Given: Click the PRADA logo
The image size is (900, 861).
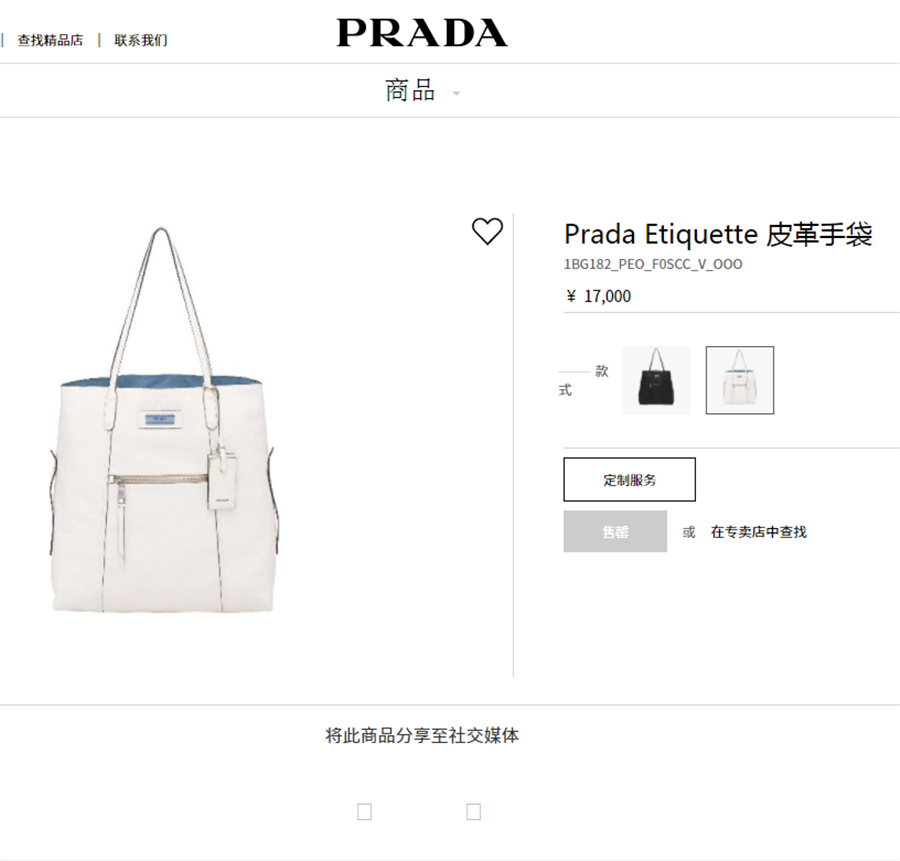Looking at the screenshot, I should click(x=422, y=33).
